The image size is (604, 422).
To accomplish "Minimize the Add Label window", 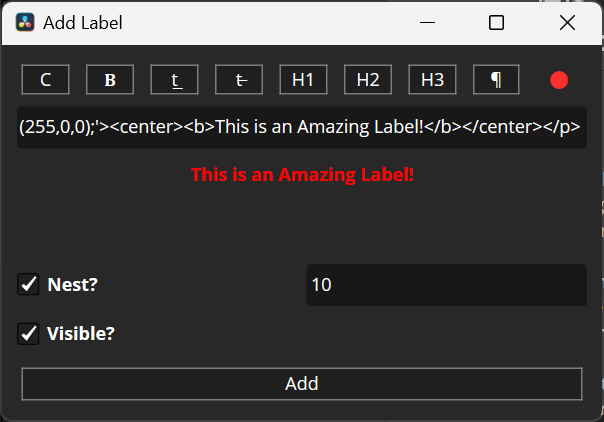I will [x=427, y=22].
